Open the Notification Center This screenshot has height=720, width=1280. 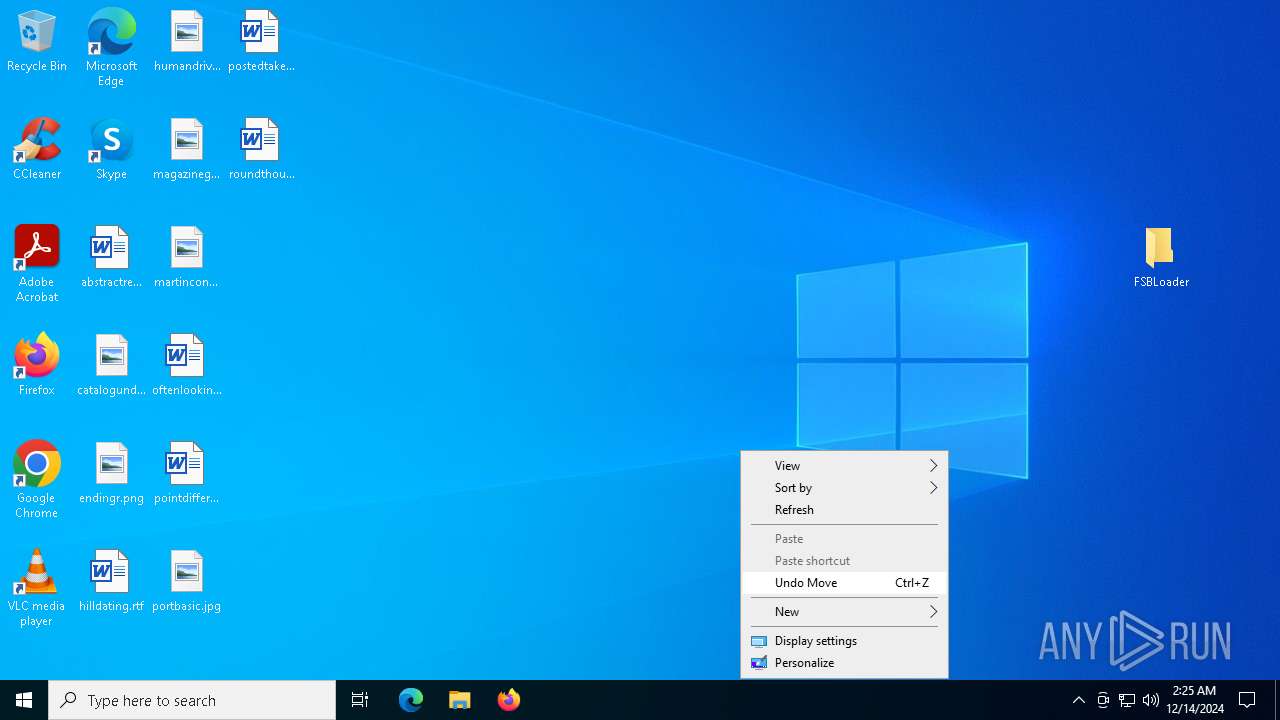1247,700
